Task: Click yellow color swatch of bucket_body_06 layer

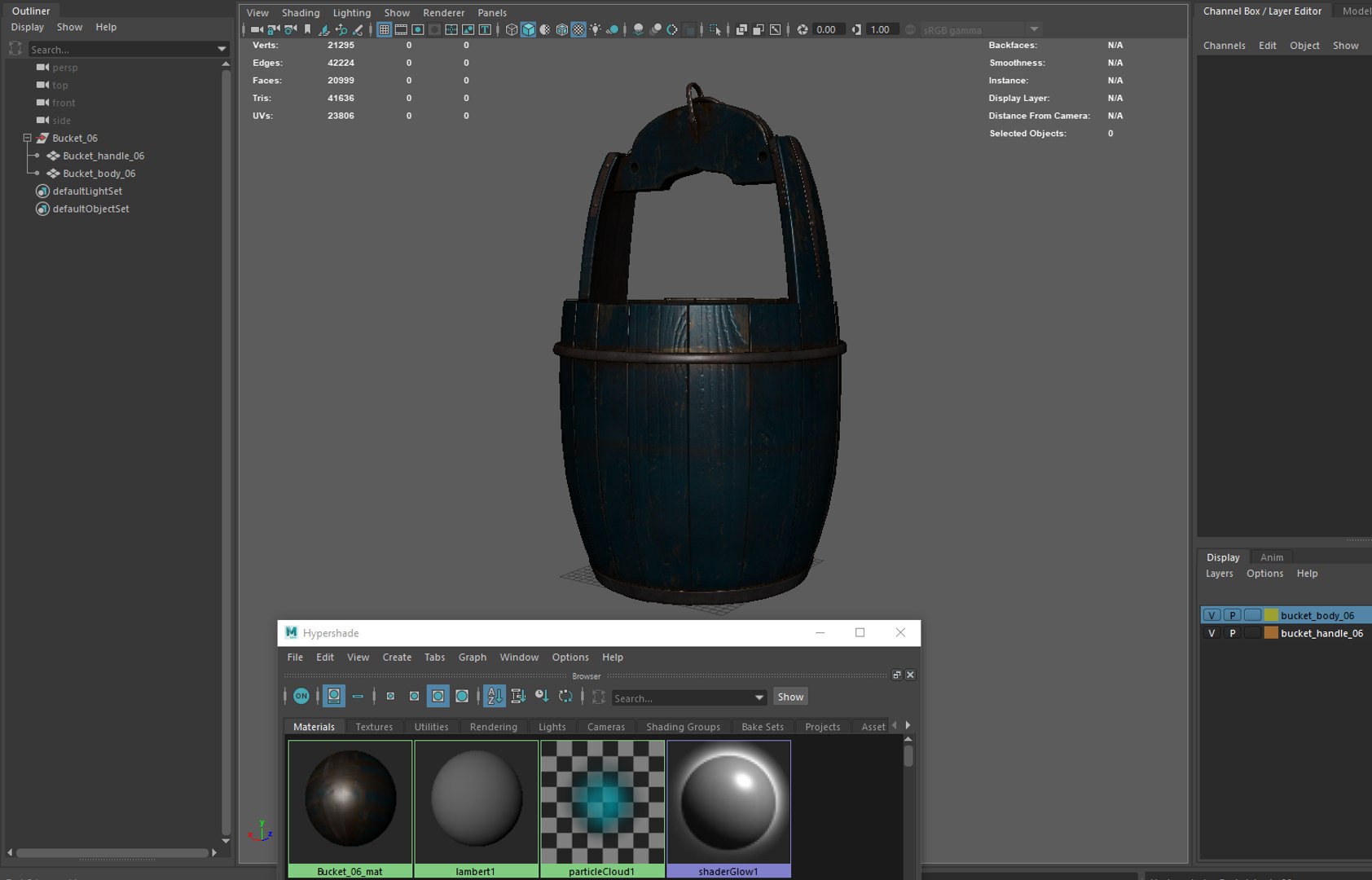Action: tap(1271, 615)
